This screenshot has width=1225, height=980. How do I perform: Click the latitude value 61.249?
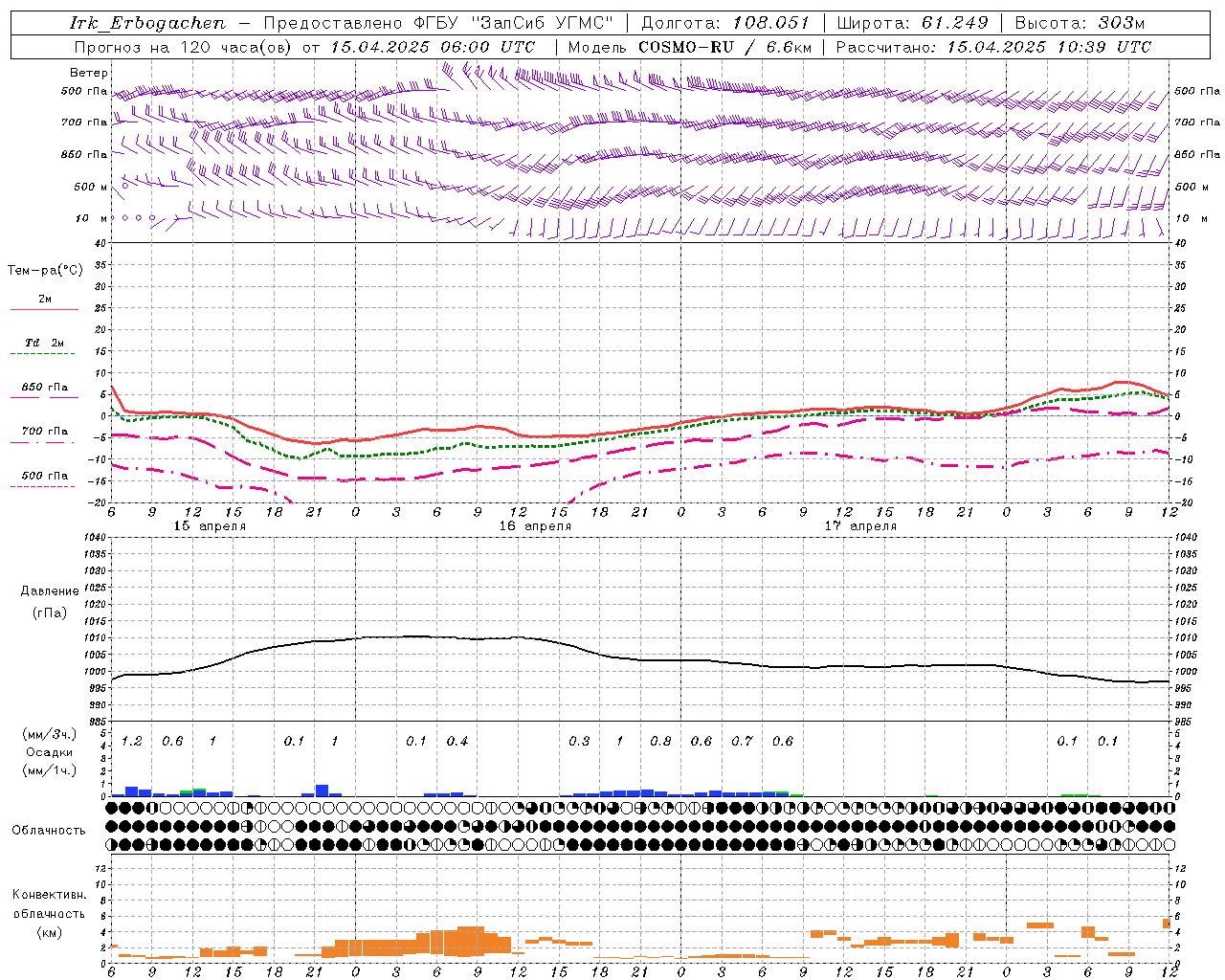click(x=955, y=23)
